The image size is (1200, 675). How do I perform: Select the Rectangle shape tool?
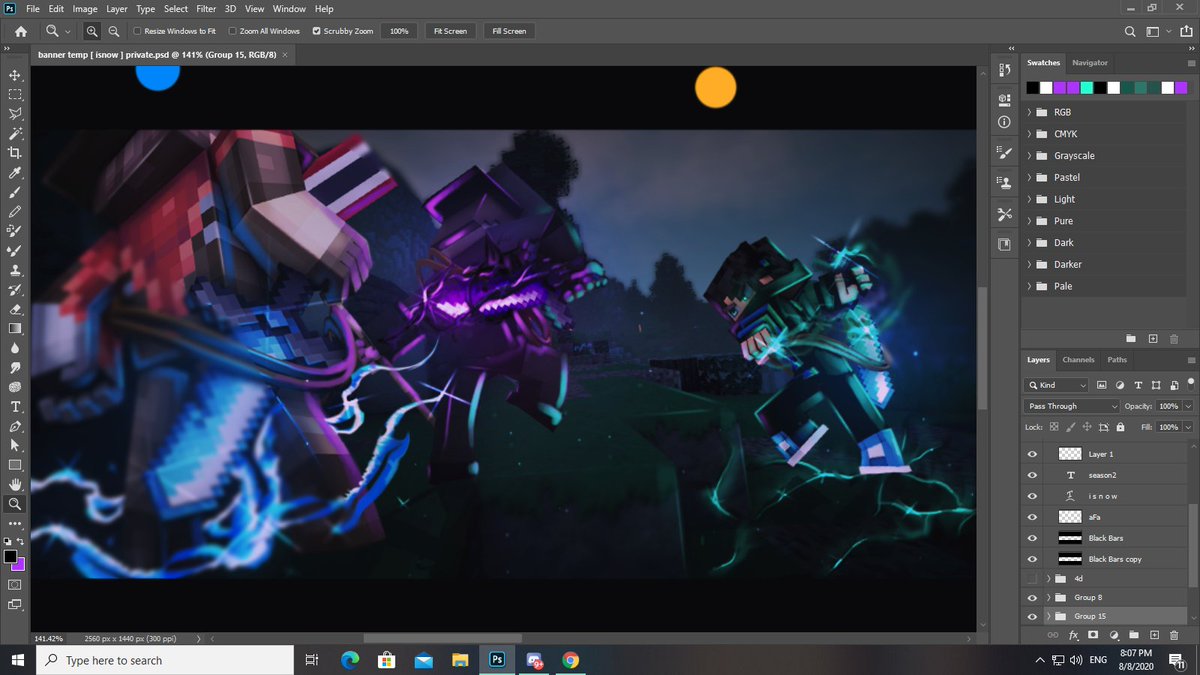tap(15, 465)
